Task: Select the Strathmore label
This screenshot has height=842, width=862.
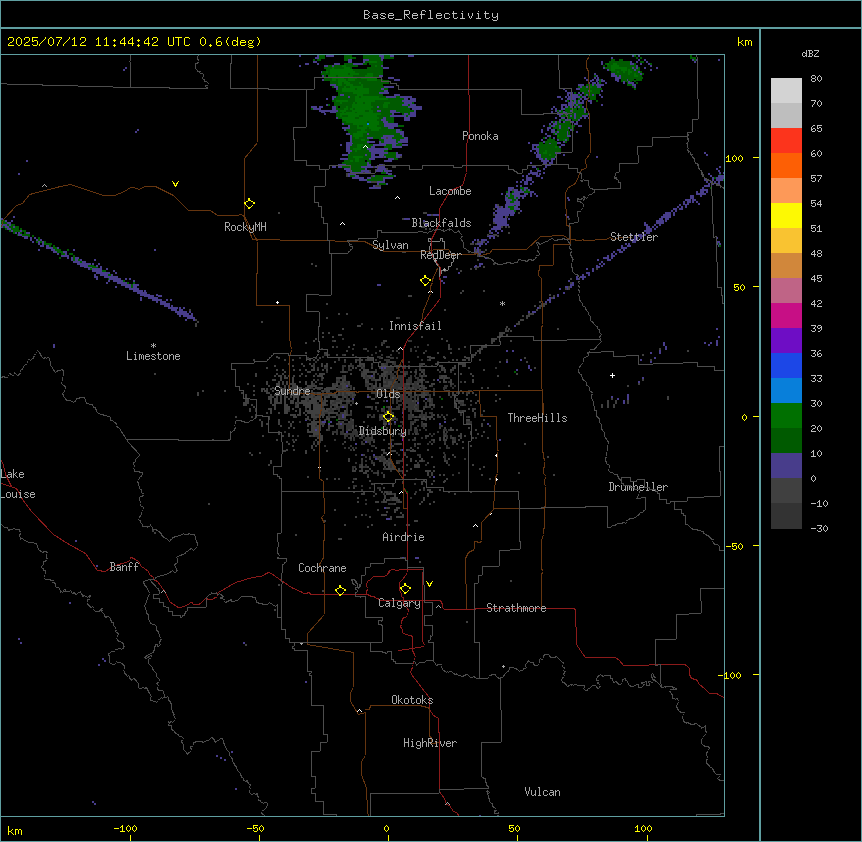Action: pos(516,608)
